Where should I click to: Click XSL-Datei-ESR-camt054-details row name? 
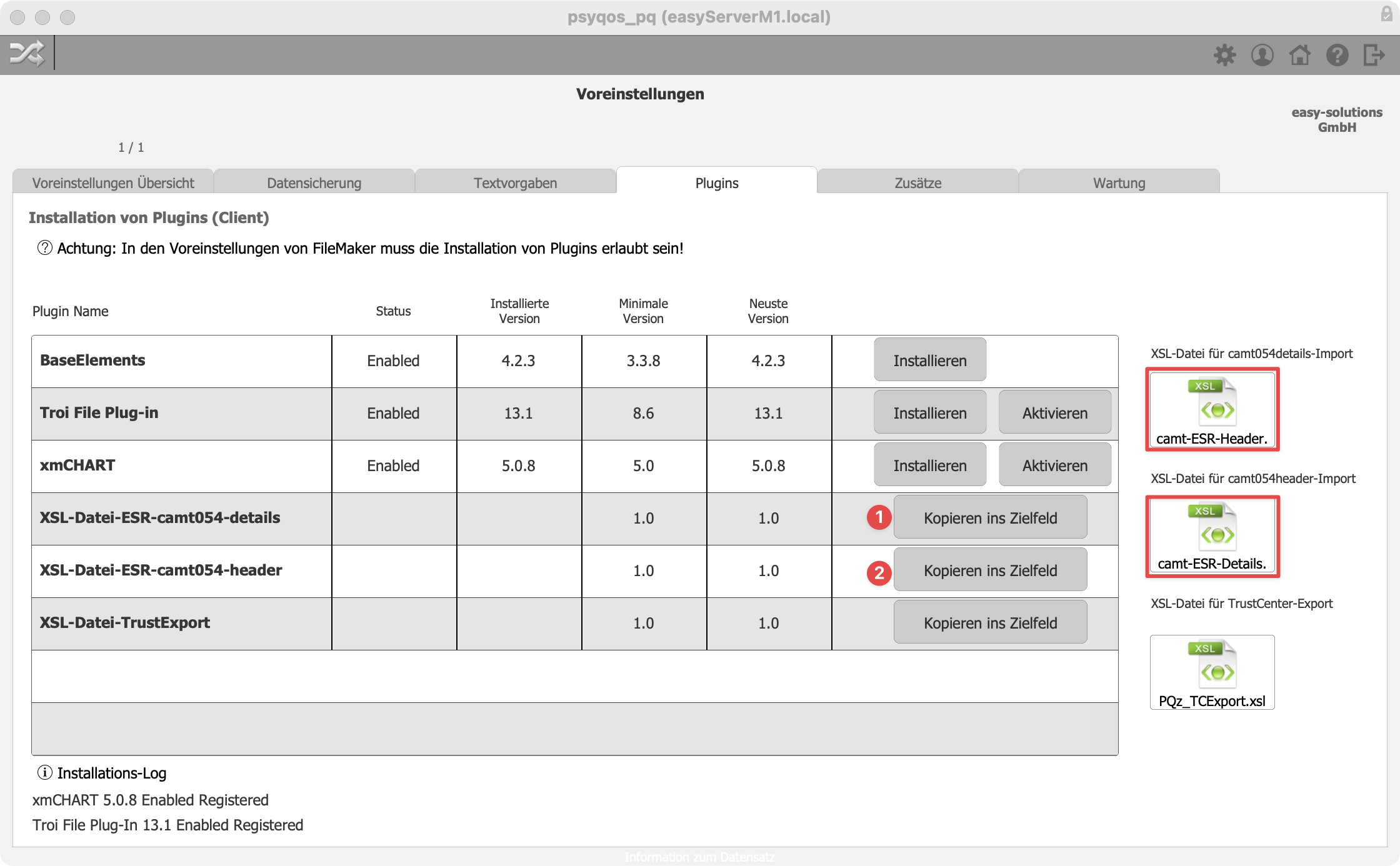tap(160, 517)
